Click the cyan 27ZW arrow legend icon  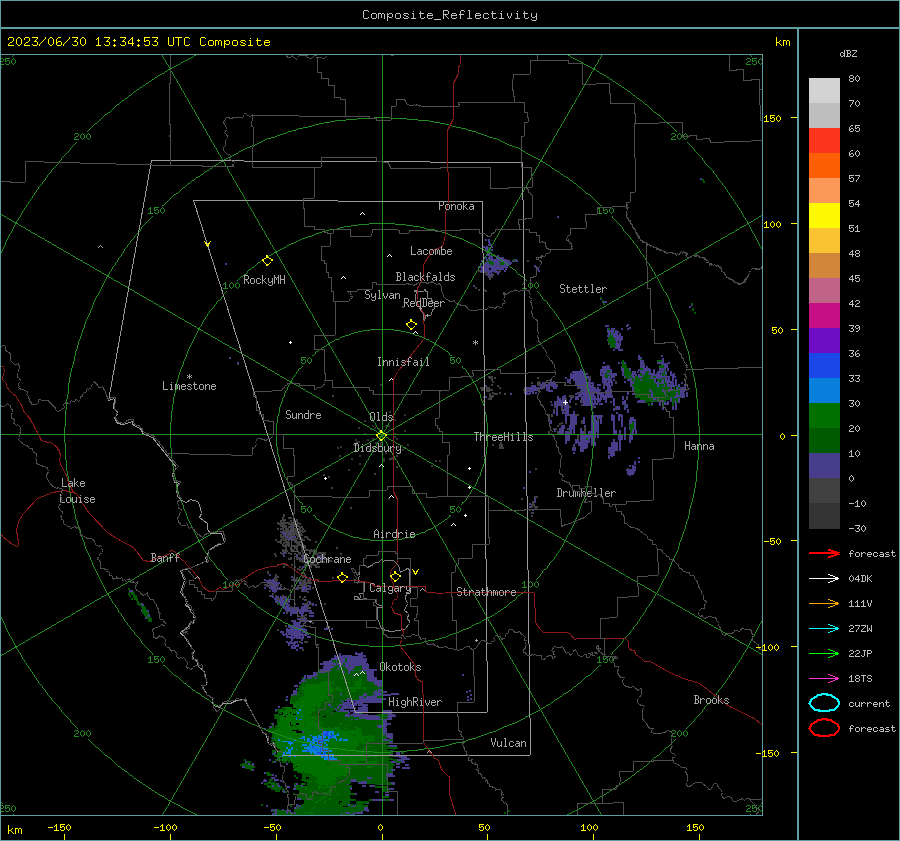click(824, 629)
